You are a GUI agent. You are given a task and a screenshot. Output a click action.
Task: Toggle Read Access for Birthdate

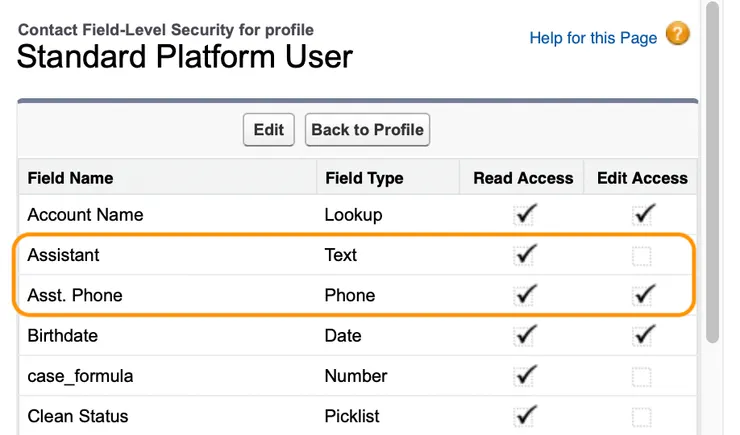point(524,335)
